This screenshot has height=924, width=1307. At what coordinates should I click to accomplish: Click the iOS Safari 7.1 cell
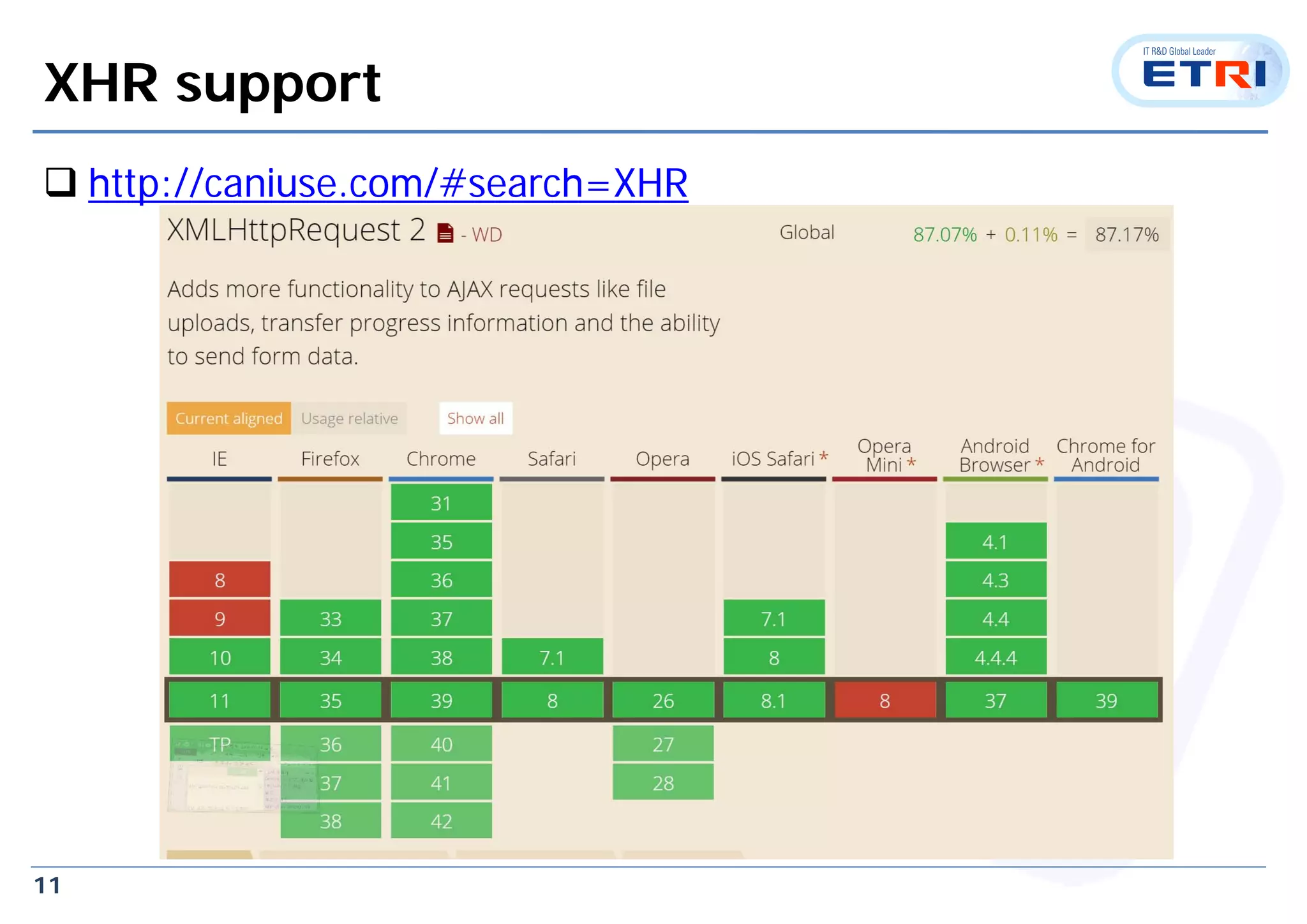click(774, 618)
